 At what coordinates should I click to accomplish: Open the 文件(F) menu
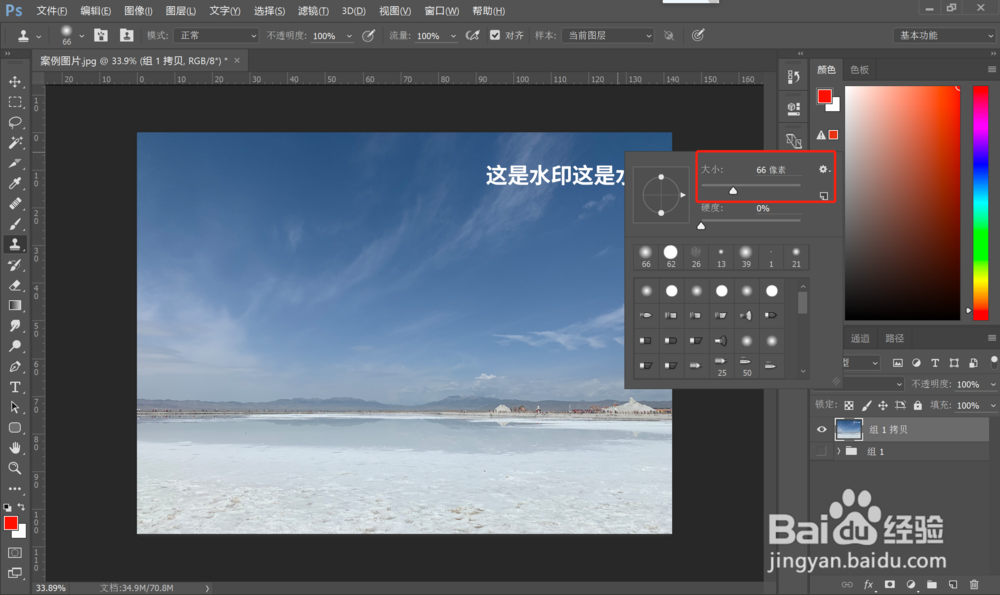coord(51,11)
